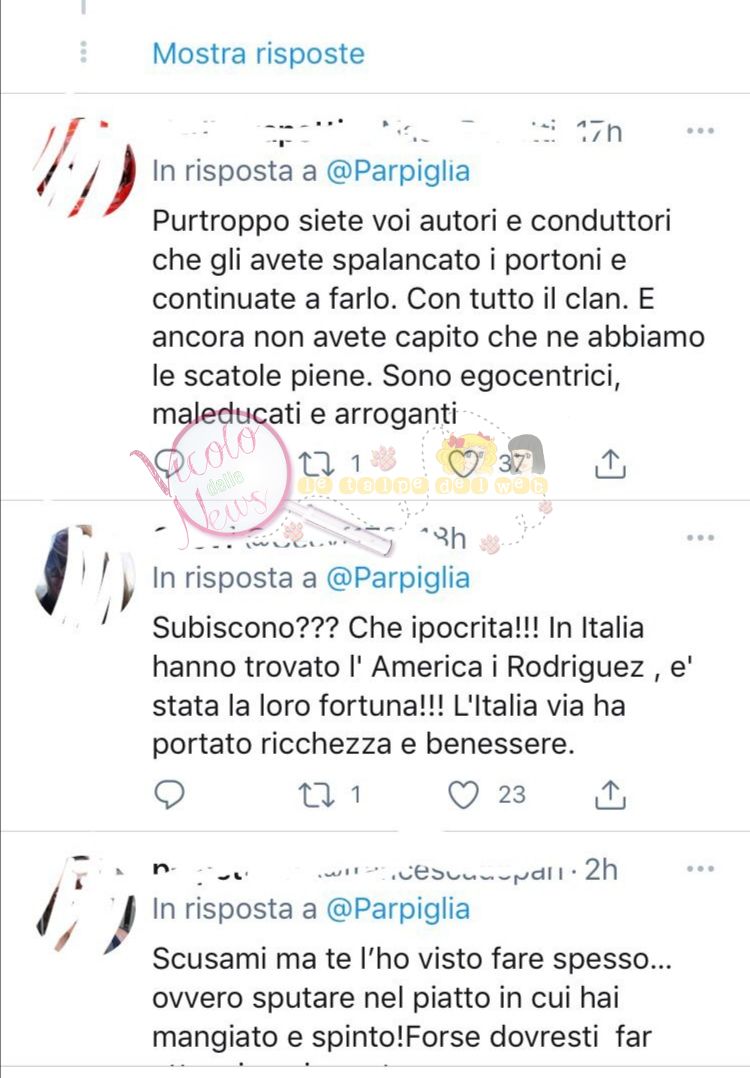Open more options on the 2h tweet
The image size is (750, 1078).
700,869
